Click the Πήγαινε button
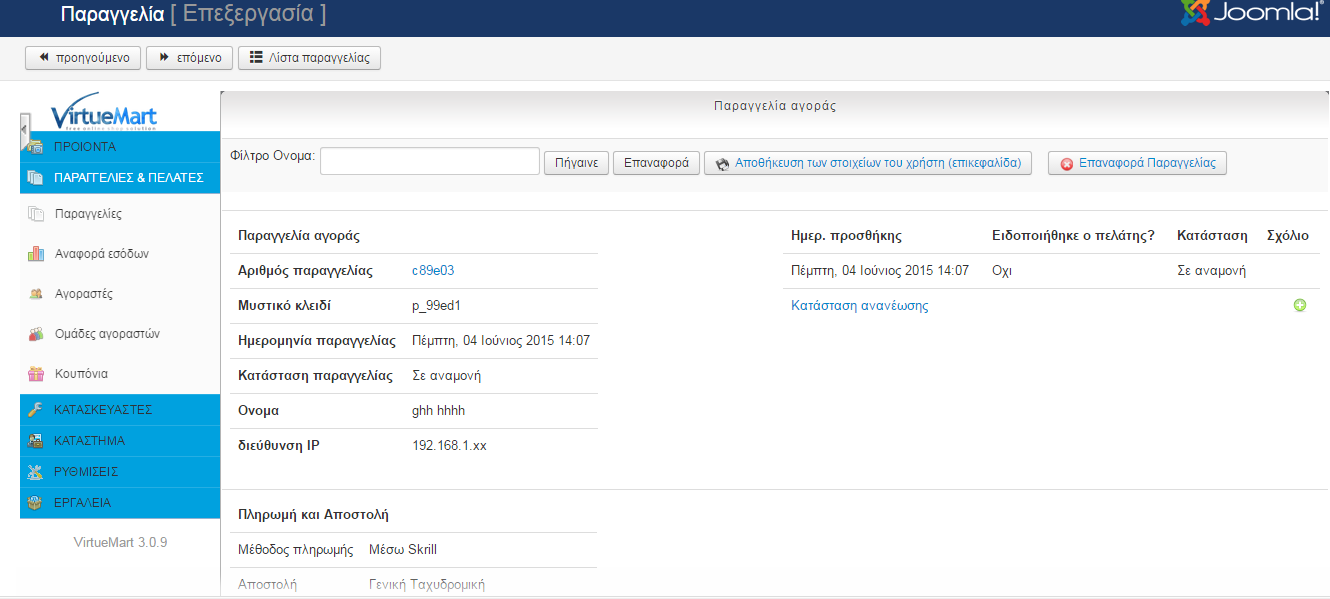 [576, 162]
